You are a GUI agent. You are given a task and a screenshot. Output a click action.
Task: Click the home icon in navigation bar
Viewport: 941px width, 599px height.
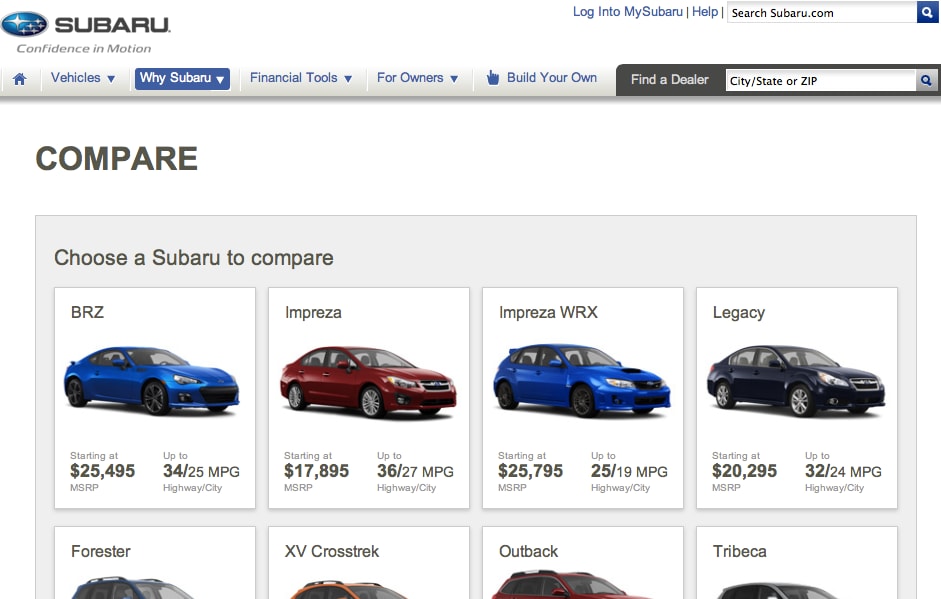(19, 79)
